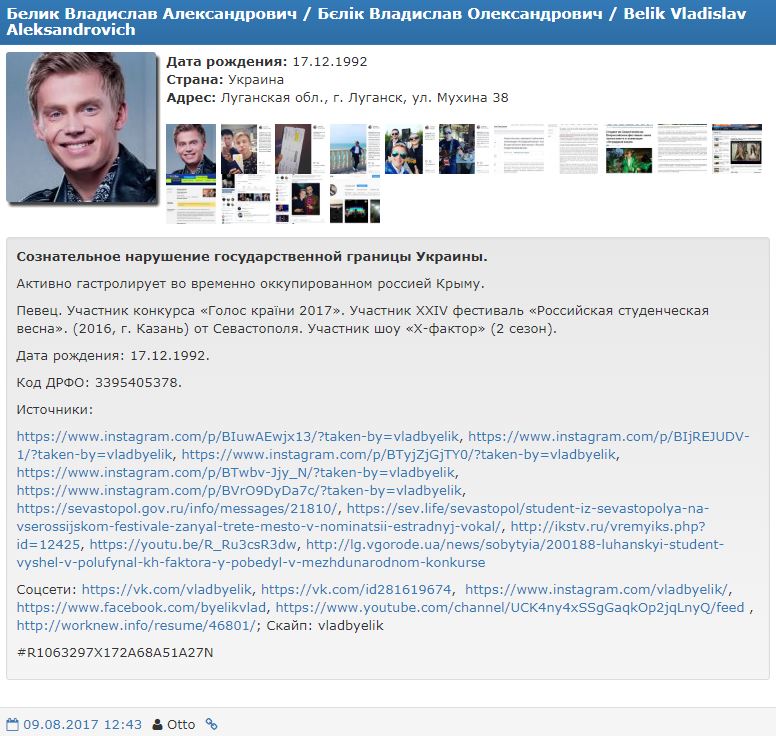The image size is (776, 736).
Task: Open group selfie with sunglasses thumbnail
Action: pos(410,148)
